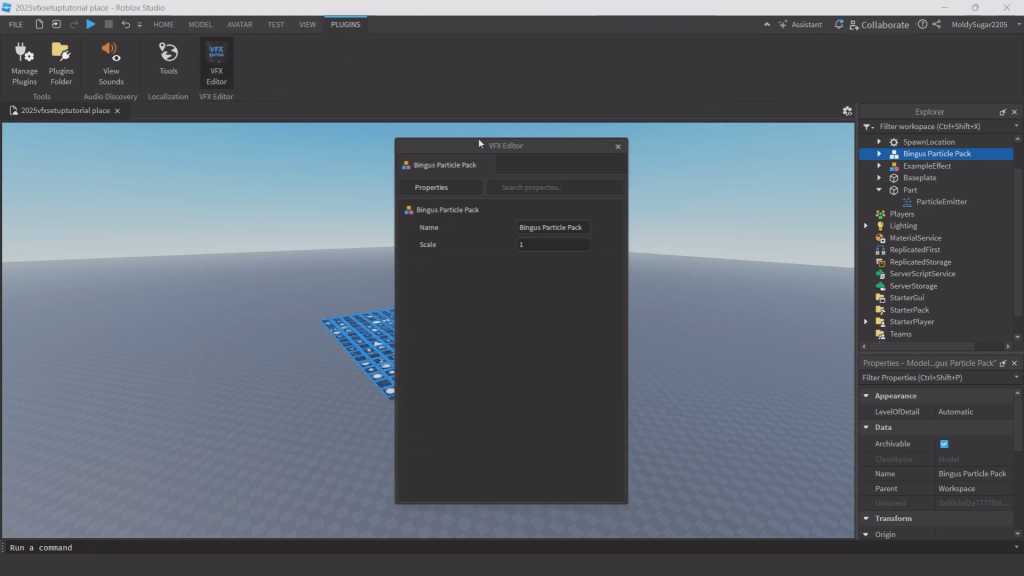This screenshot has height=576, width=1024.
Task: Select the Teams service in Explorer
Action: point(900,334)
